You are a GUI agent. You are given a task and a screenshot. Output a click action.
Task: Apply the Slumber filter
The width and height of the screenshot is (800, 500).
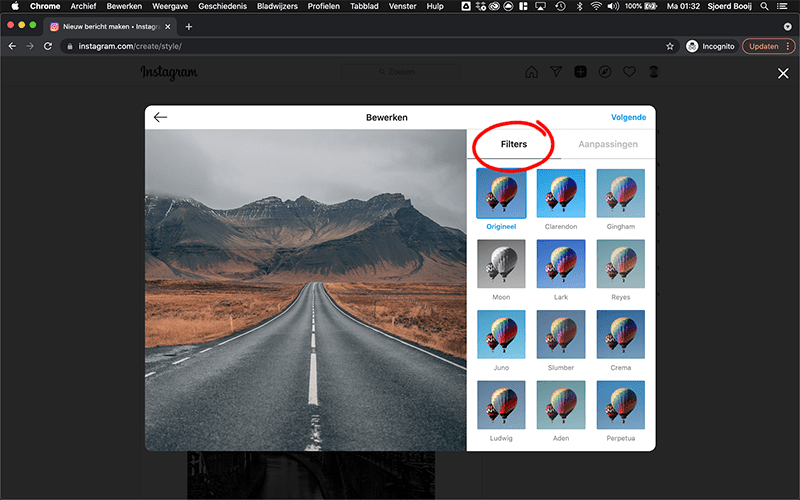(561, 334)
